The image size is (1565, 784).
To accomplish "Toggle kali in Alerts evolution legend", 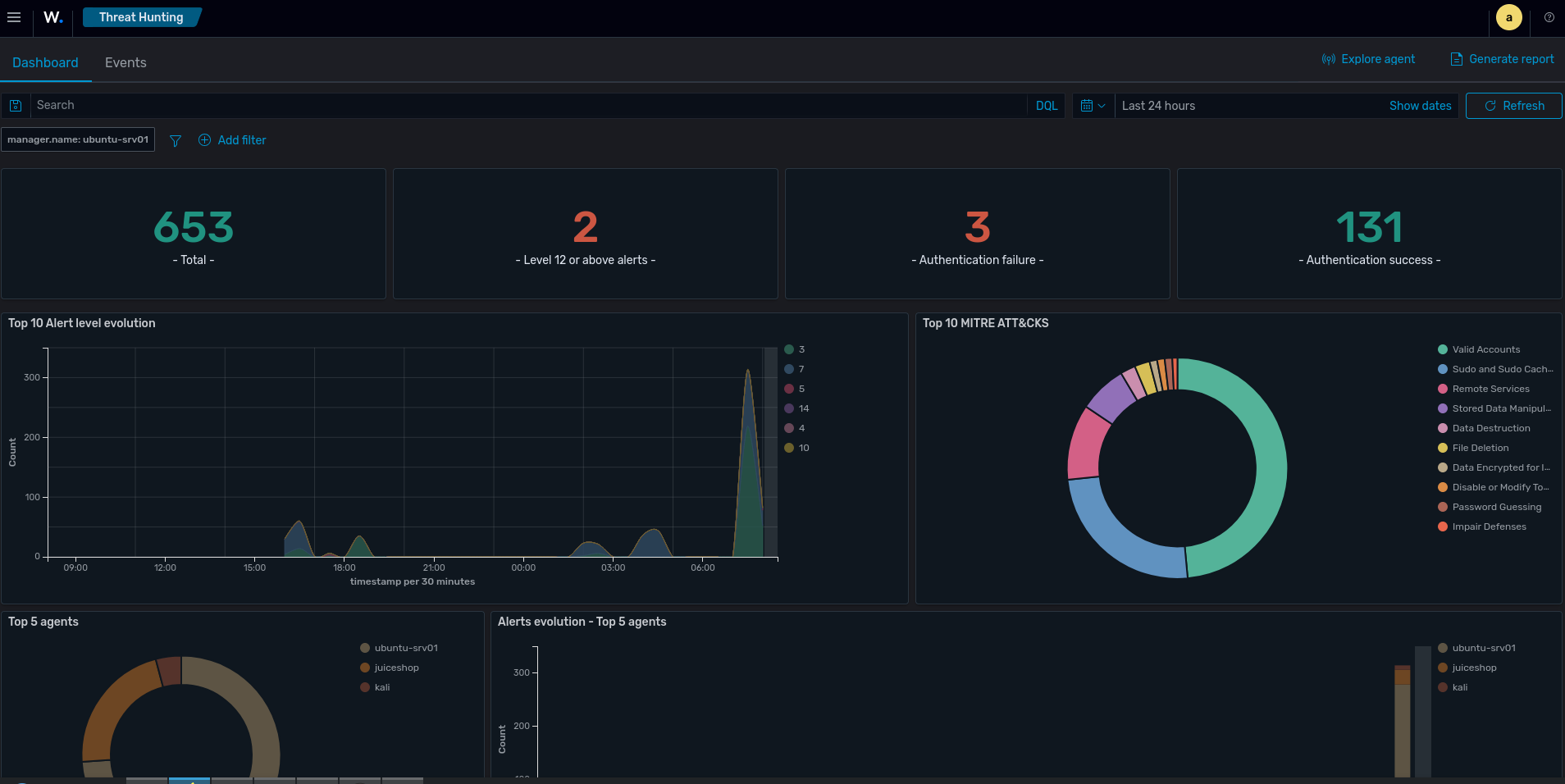I will click(x=1453, y=687).
